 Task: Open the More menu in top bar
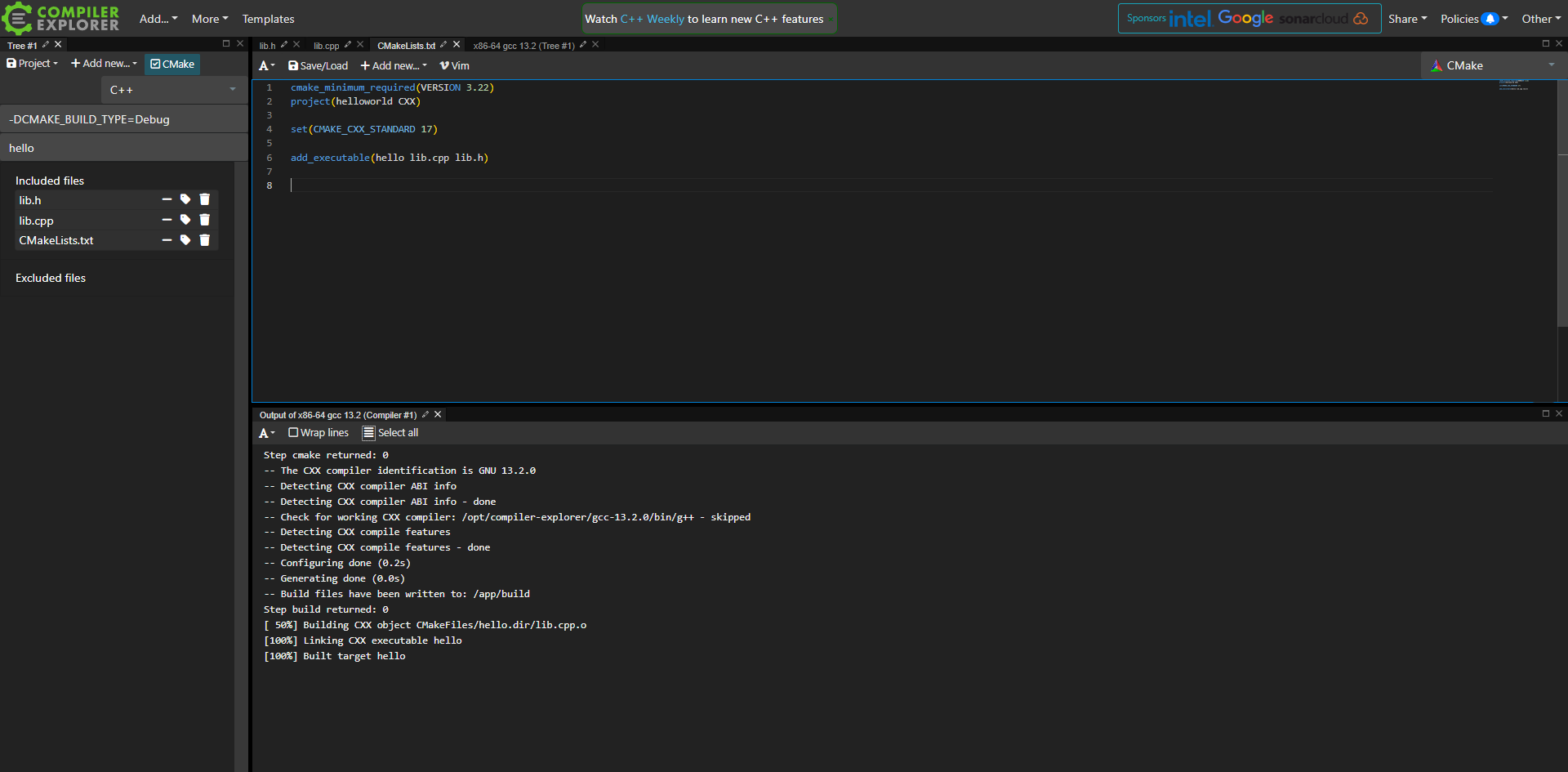209,19
